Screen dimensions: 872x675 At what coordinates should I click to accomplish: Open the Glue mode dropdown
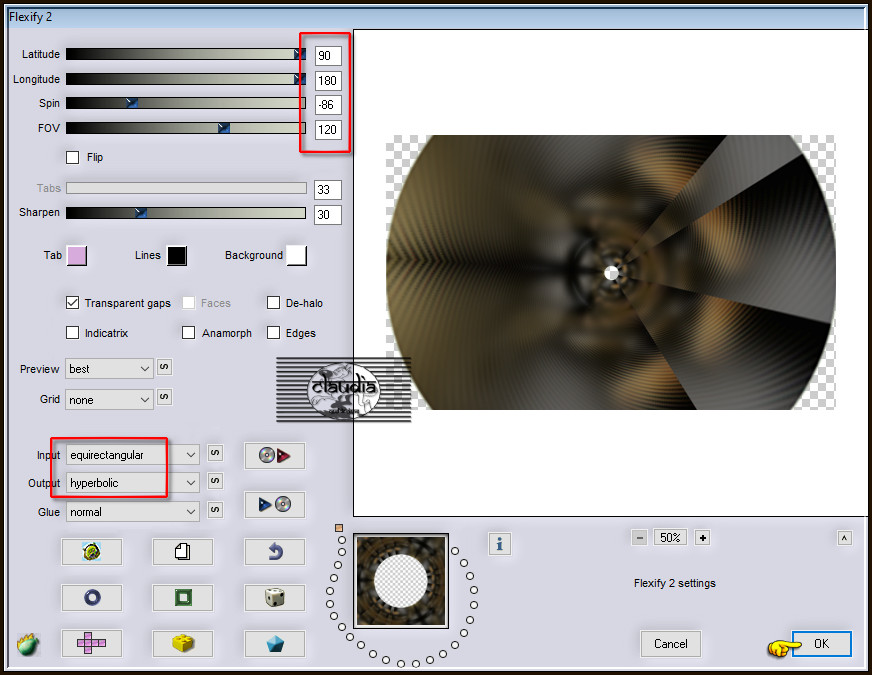coord(132,512)
